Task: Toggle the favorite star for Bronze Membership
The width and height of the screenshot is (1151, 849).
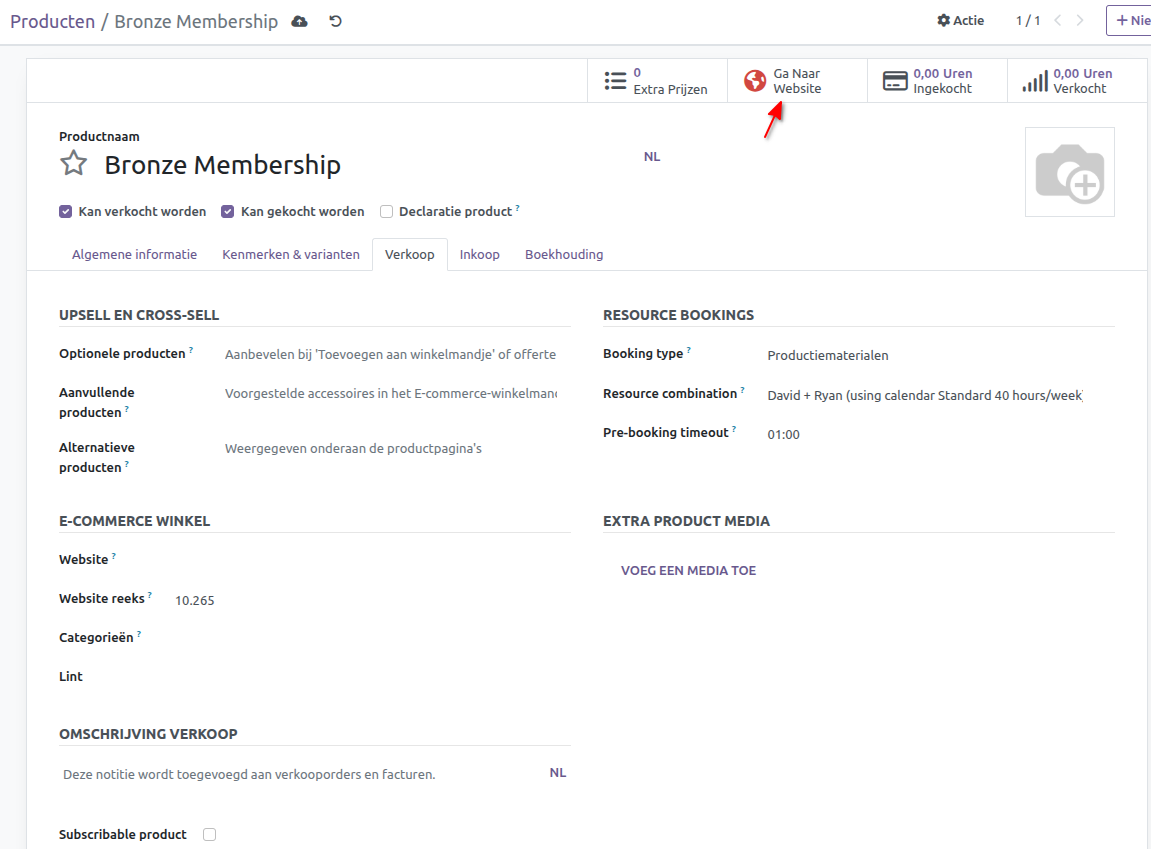Action: coord(74,164)
